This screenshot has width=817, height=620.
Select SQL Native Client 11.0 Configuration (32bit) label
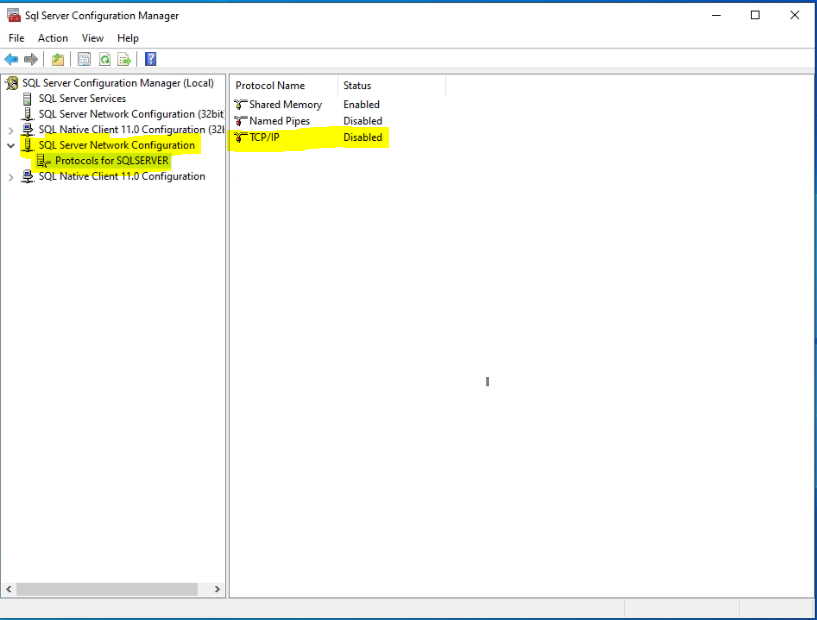[x=131, y=130]
